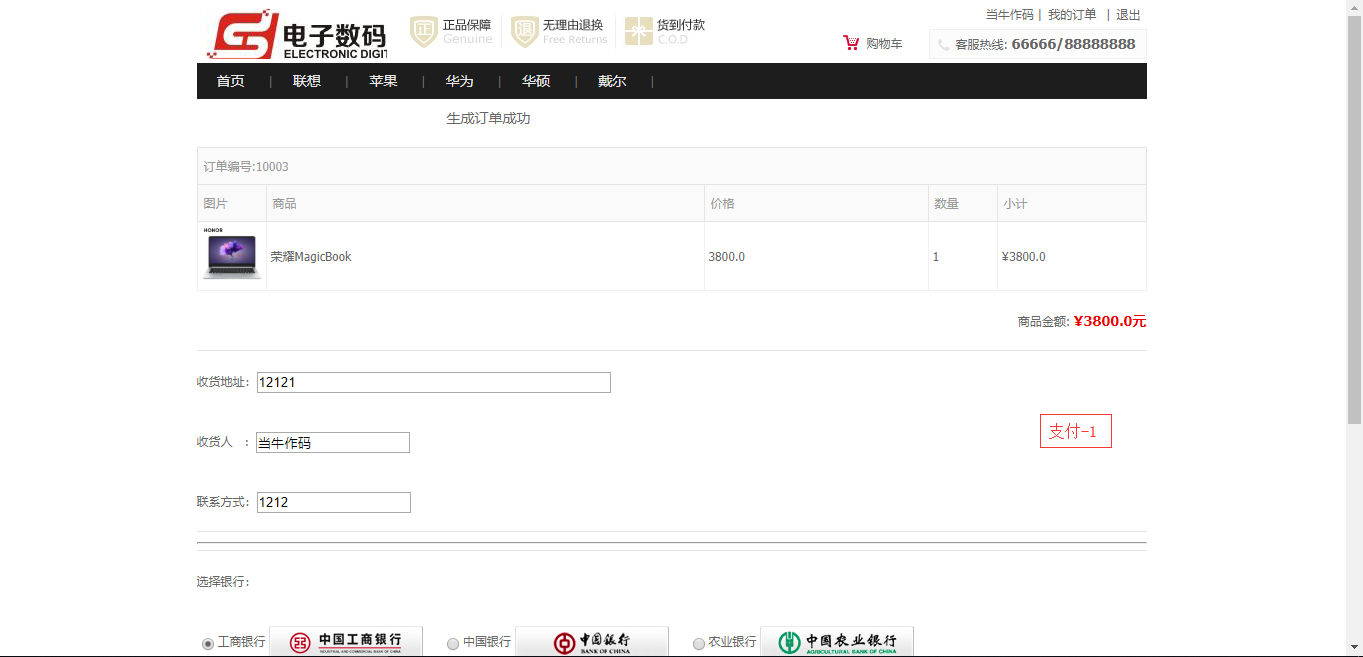Click the 正品保障 genuine shield icon
The width and height of the screenshot is (1363, 657).
point(424,31)
